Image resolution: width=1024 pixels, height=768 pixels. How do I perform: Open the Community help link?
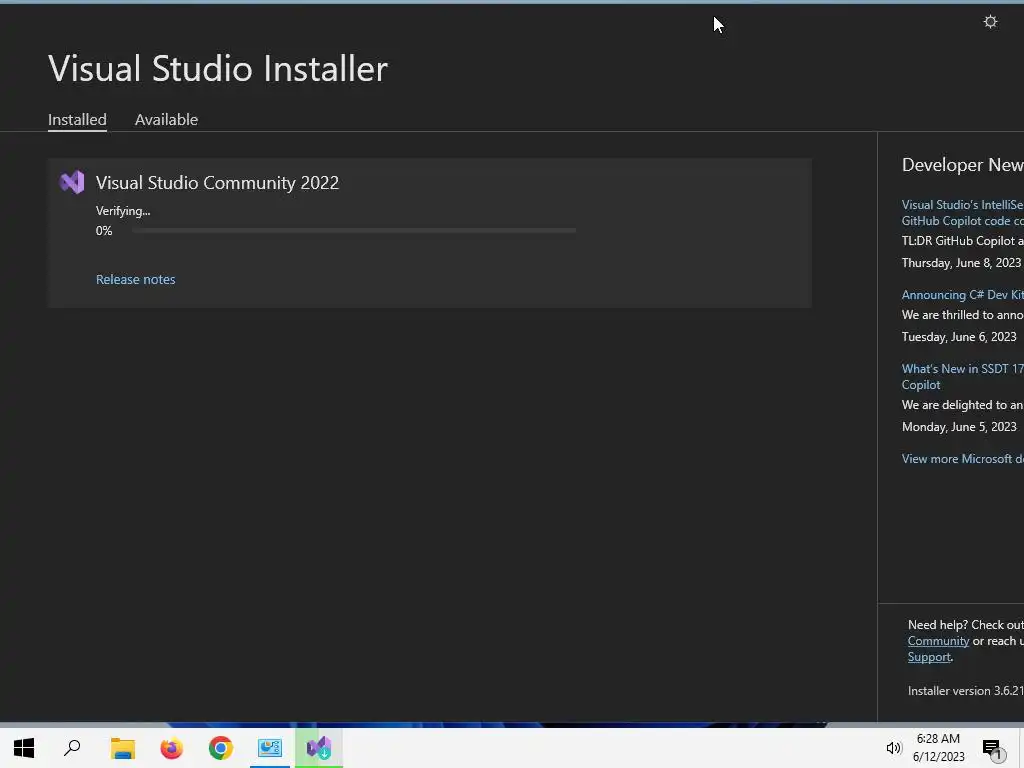[x=938, y=641]
